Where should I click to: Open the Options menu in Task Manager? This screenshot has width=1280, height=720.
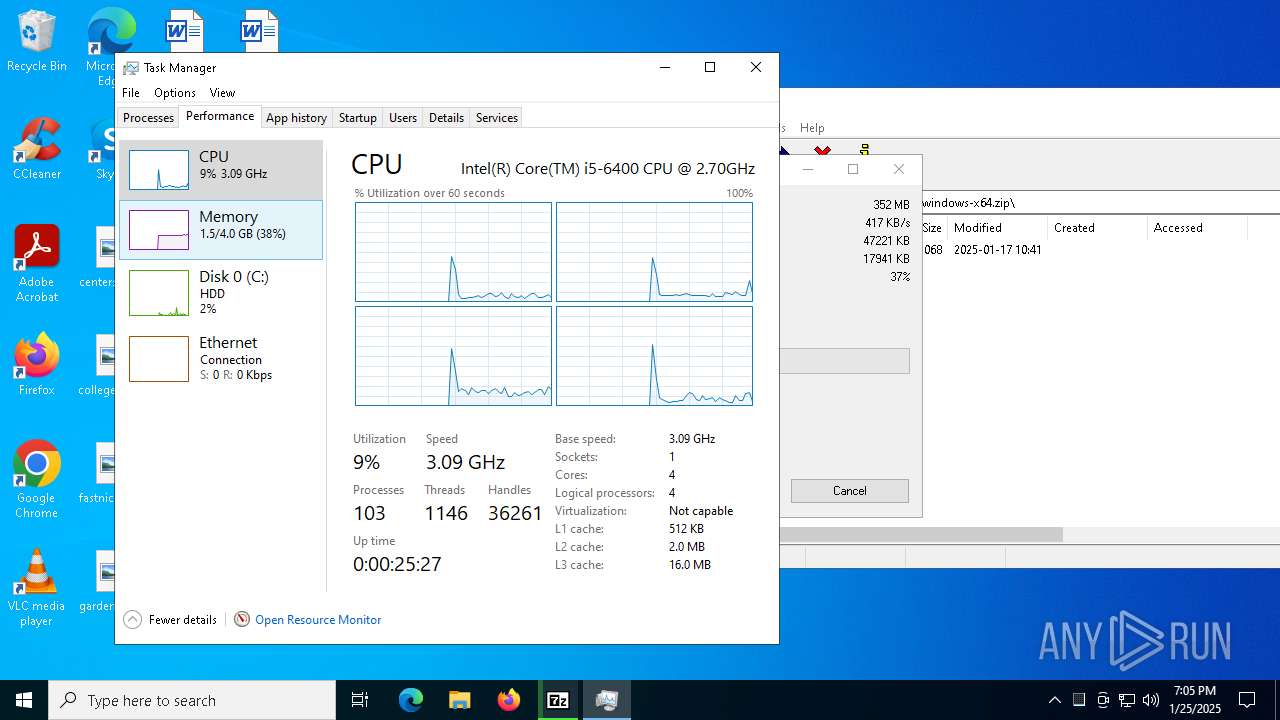point(175,92)
